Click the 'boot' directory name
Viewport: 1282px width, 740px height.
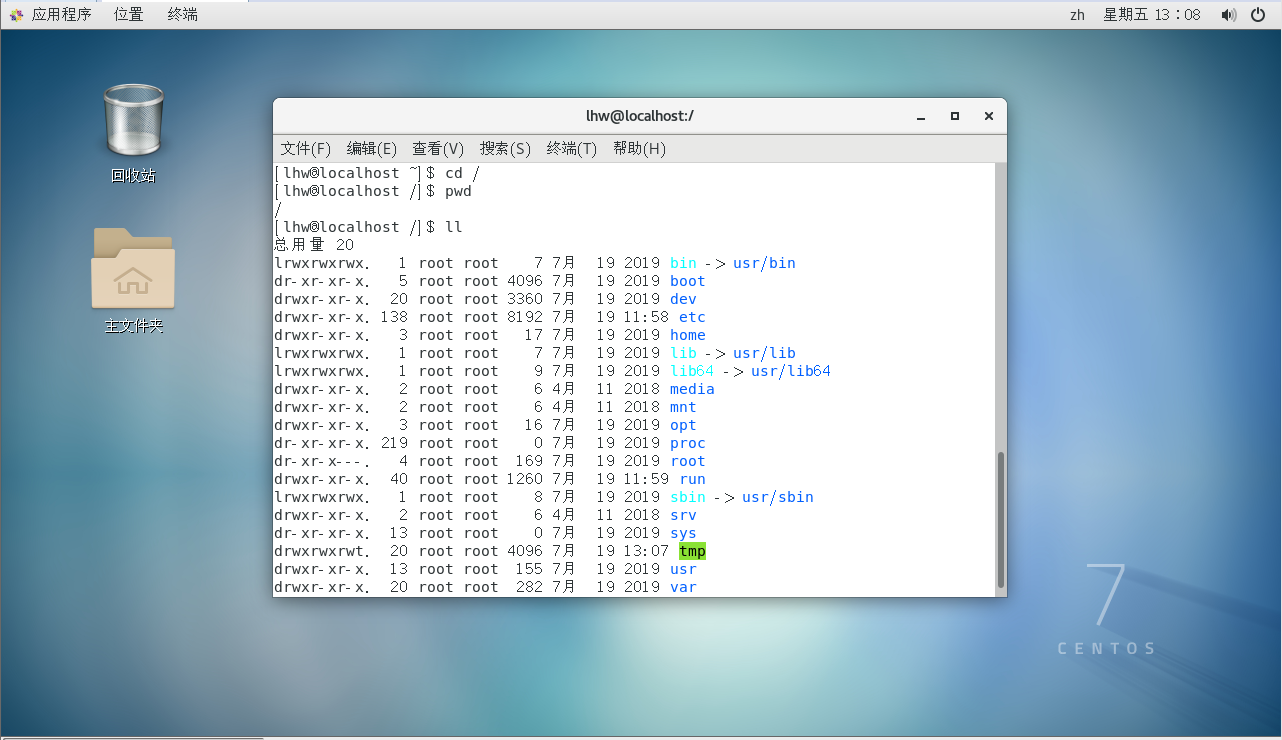[688, 281]
